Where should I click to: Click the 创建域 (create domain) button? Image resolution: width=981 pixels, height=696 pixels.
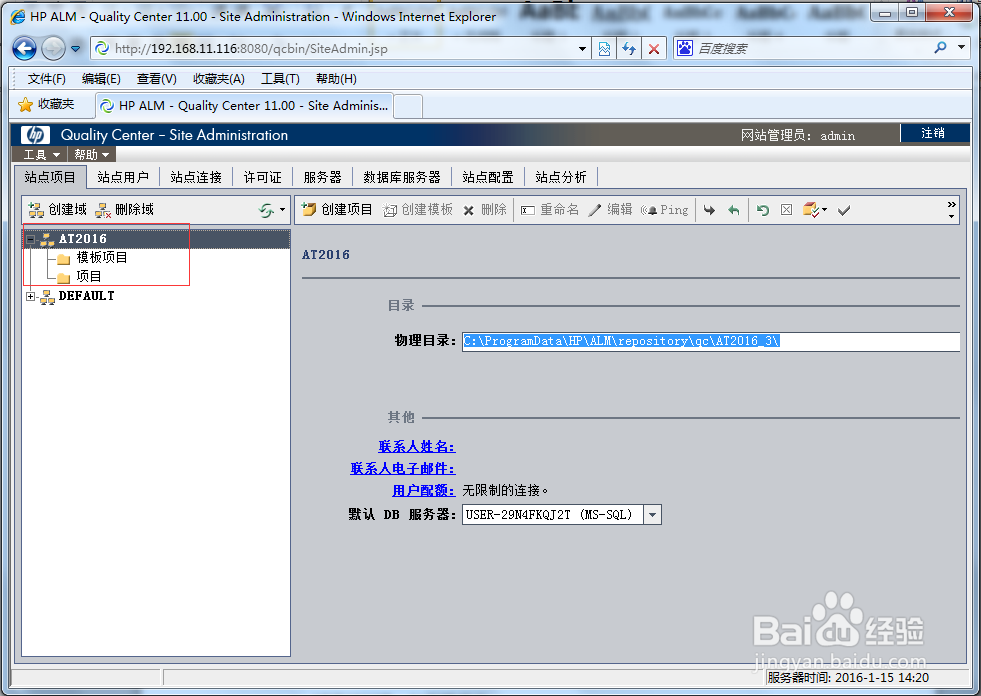click(x=57, y=210)
